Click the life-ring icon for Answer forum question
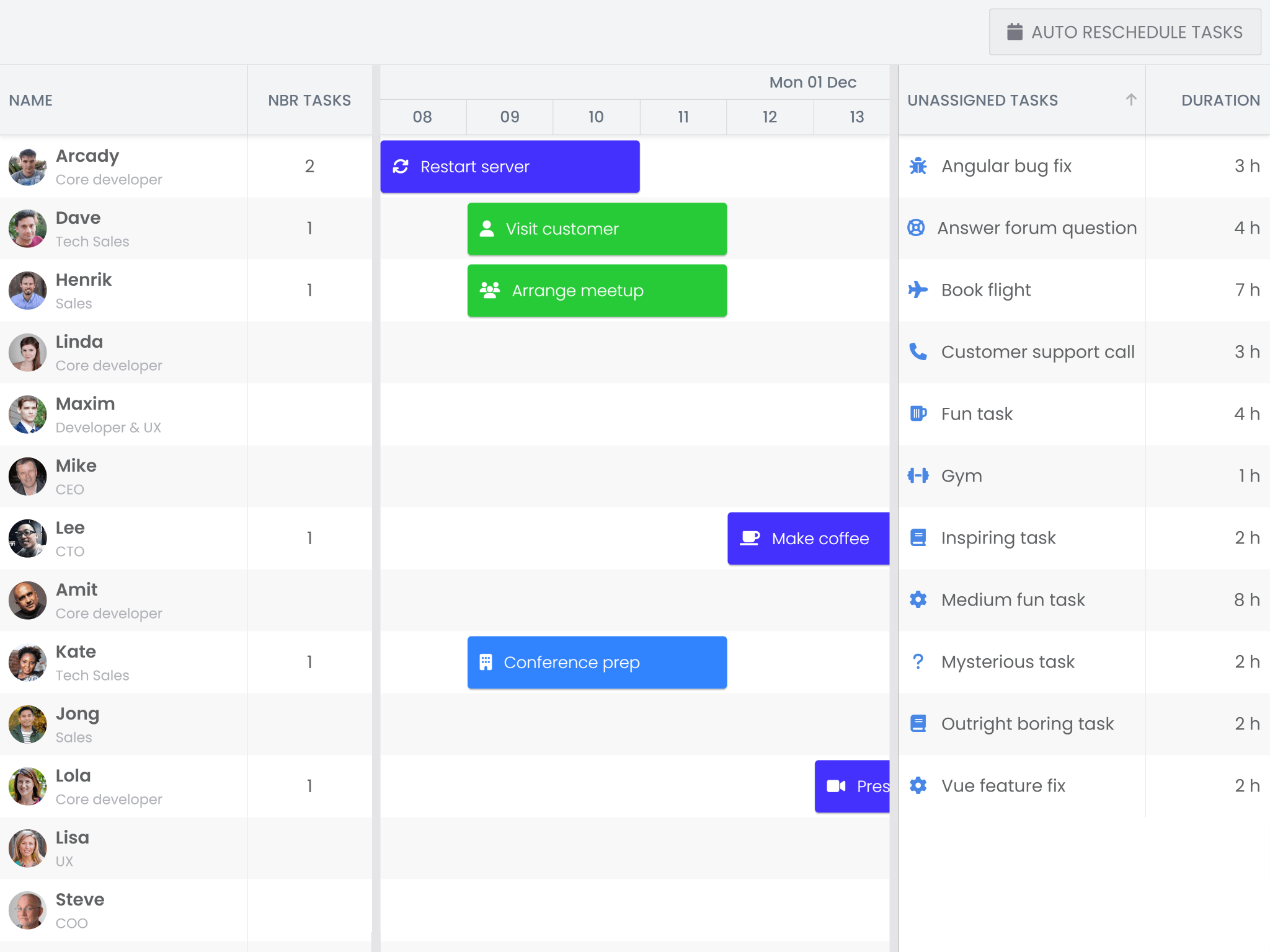 pos(916,228)
